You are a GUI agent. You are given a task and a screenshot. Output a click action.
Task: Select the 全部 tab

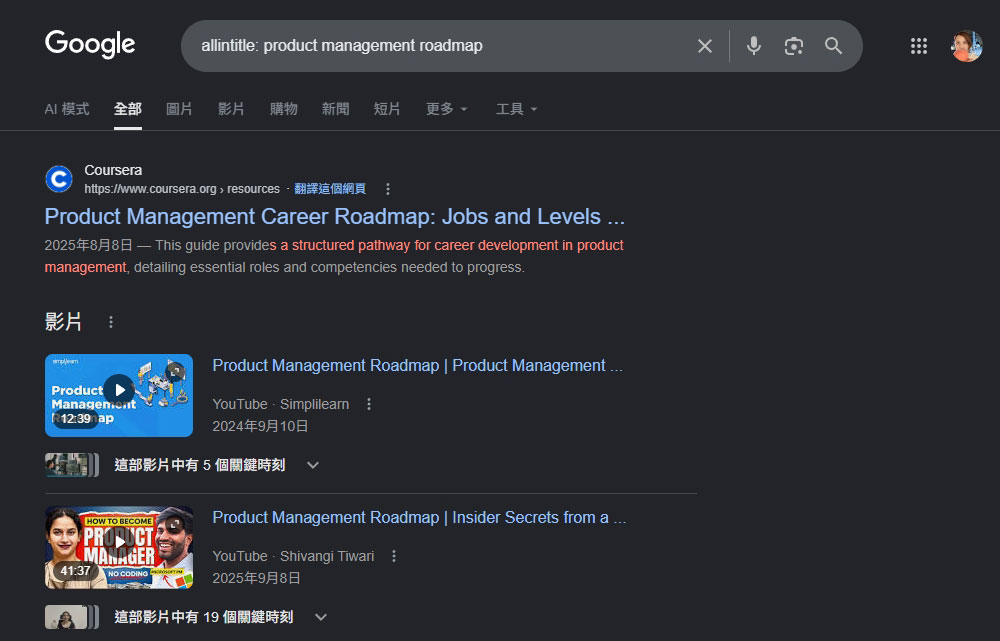coord(128,109)
